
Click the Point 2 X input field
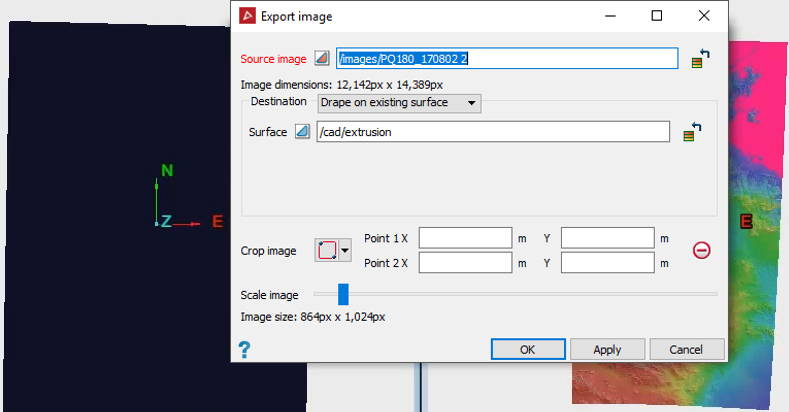pyautogui.click(x=465, y=263)
